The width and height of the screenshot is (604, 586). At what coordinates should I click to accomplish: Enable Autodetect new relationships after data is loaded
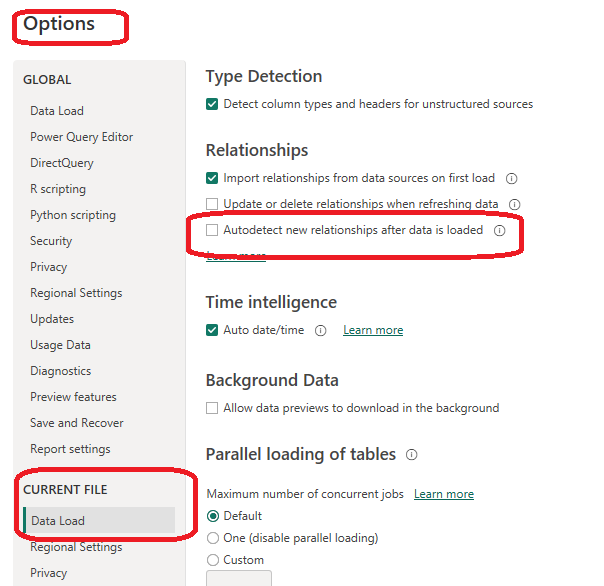click(212, 231)
